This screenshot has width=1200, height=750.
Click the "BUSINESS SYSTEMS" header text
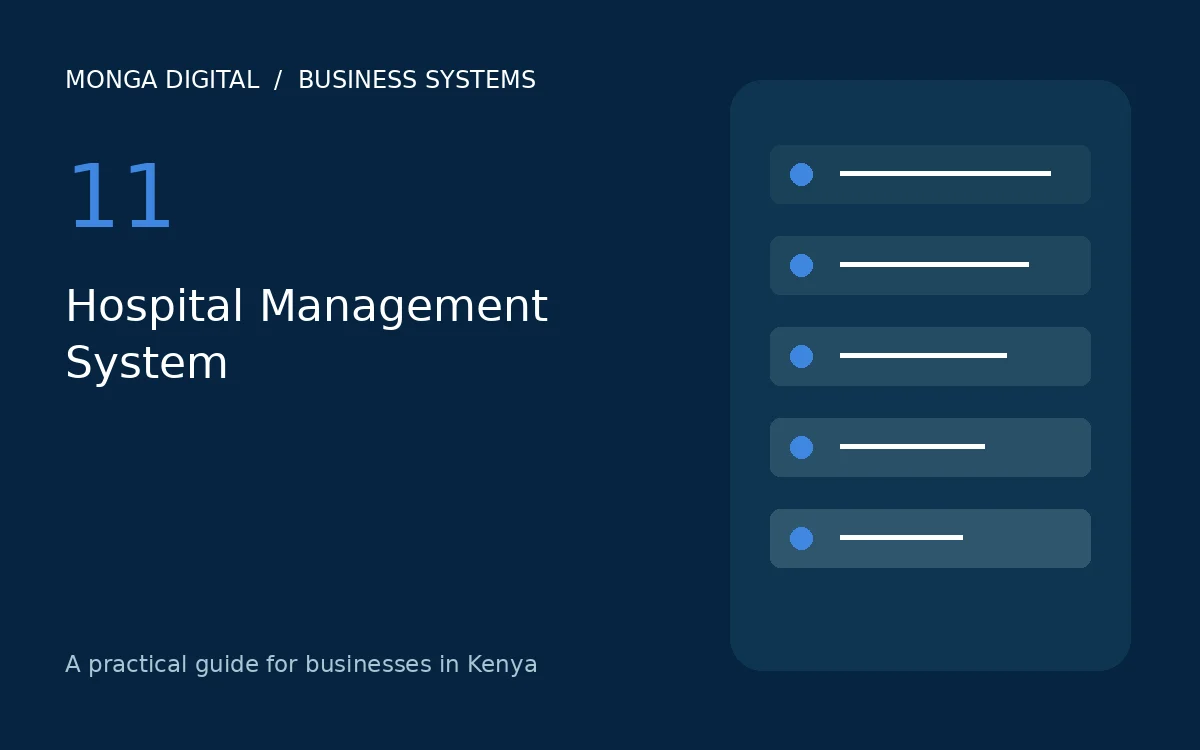[x=417, y=80]
